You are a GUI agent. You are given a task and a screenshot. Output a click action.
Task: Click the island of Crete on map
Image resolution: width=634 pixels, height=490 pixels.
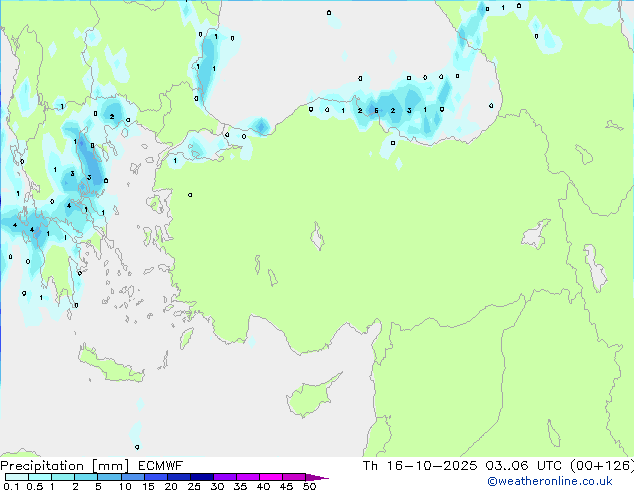point(111,364)
